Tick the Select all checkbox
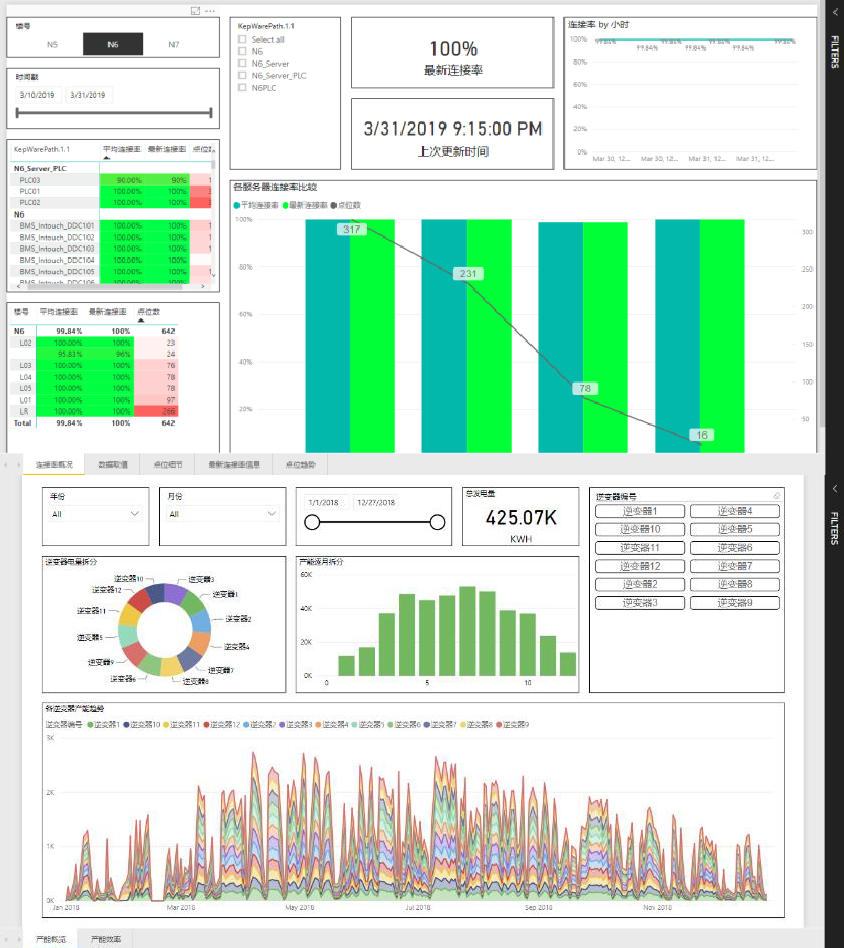Image resolution: width=844 pixels, height=948 pixels. click(242, 39)
